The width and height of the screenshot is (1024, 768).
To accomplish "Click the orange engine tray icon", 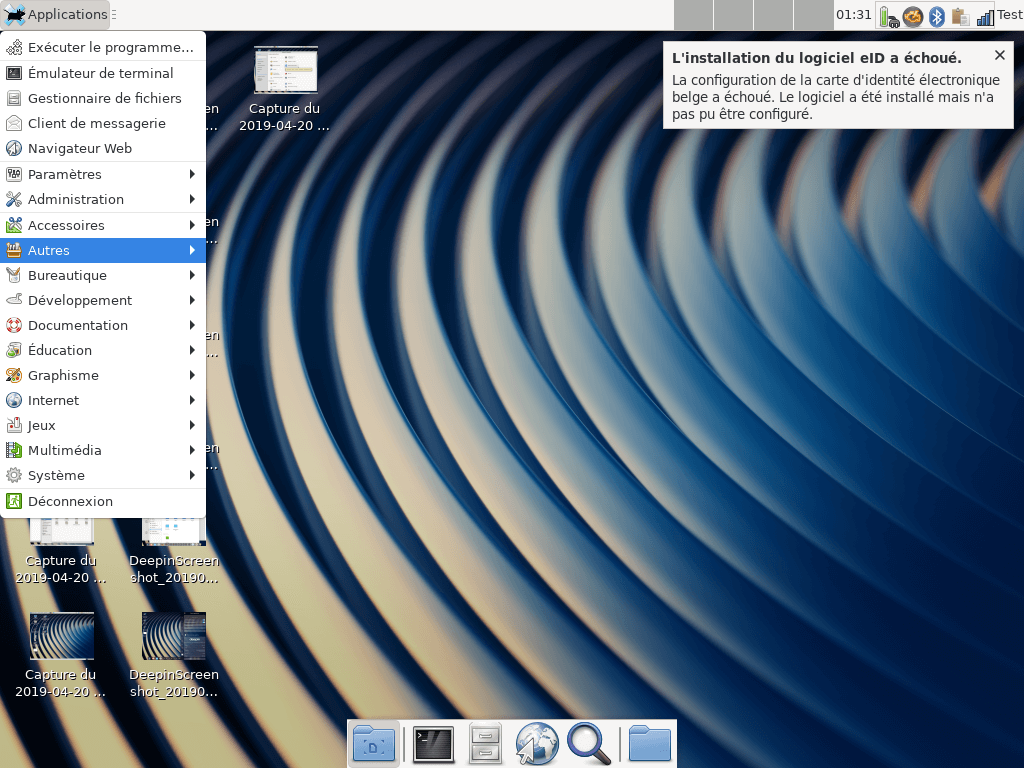I will click(x=912, y=16).
